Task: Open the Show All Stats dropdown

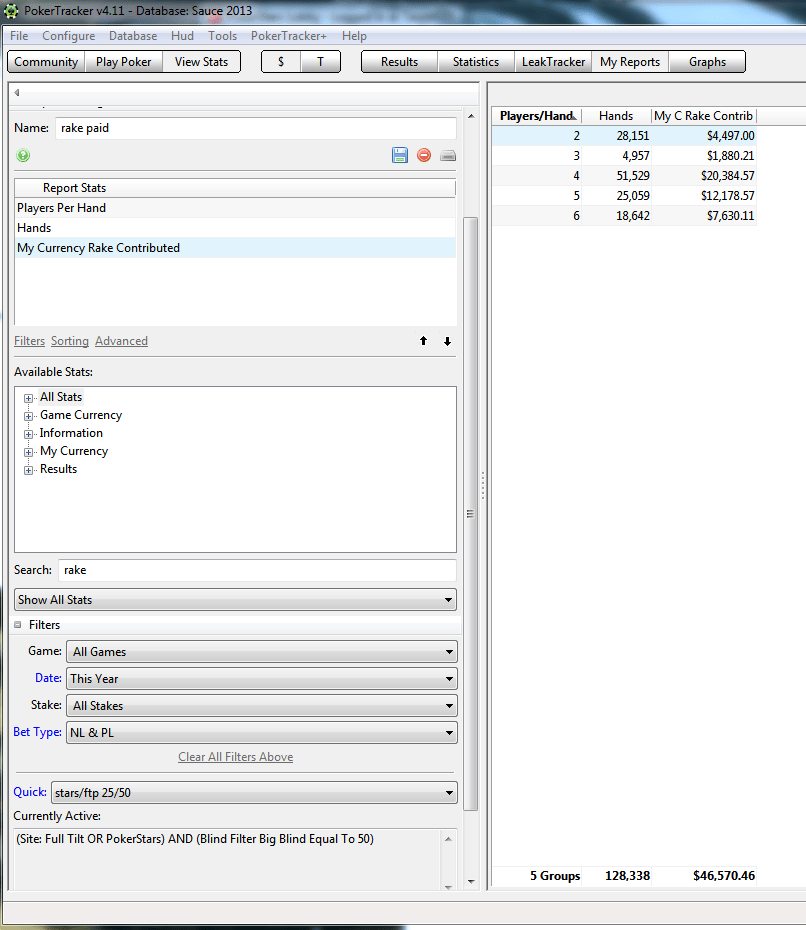Action: click(235, 600)
